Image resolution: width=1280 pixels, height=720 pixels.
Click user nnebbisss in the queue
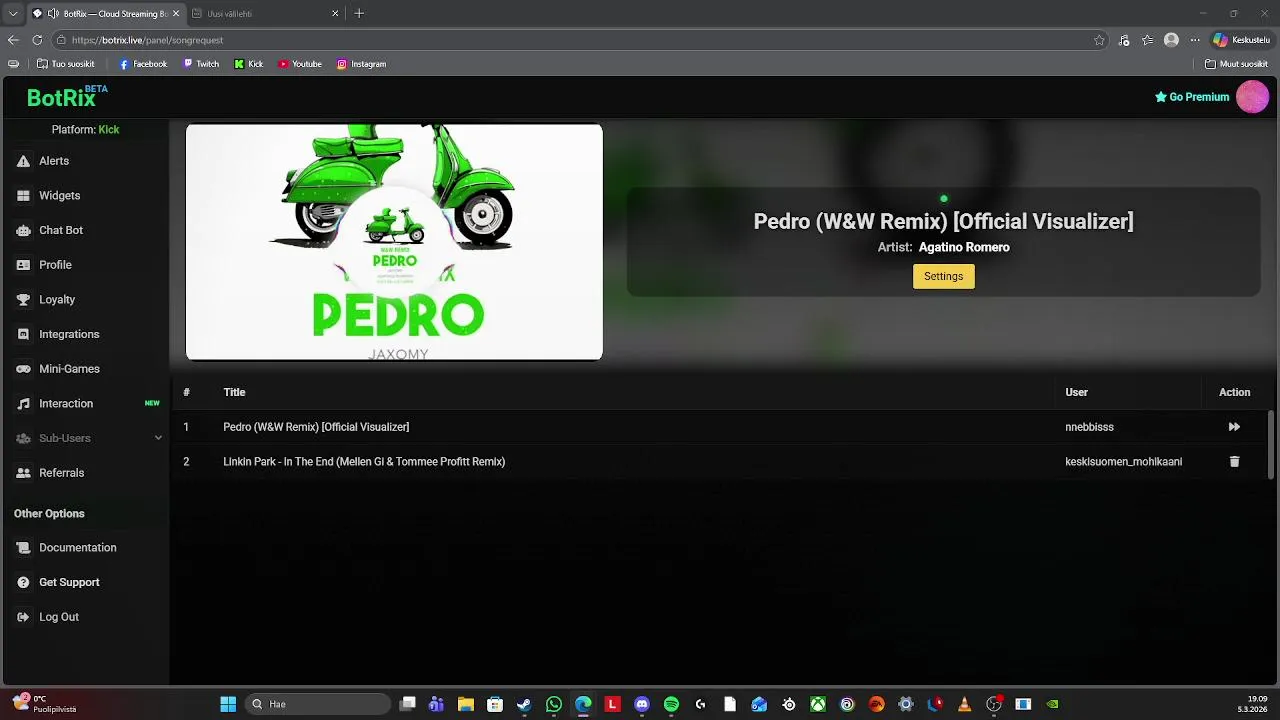pyautogui.click(x=1089, y=427)
